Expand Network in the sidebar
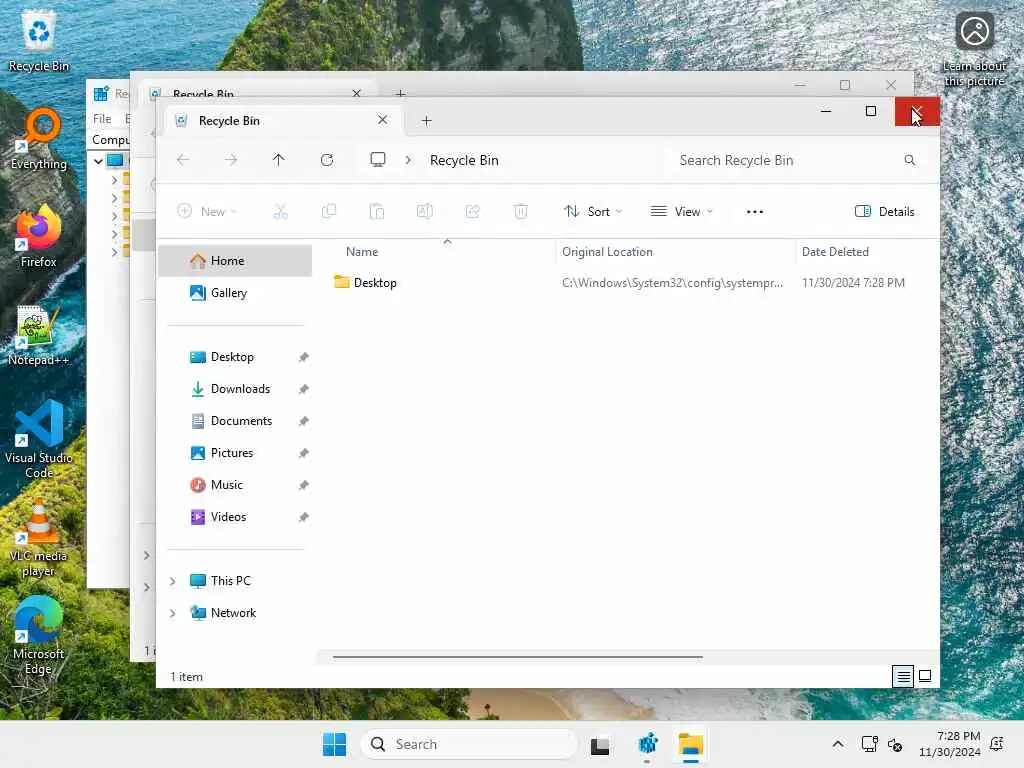1024x768 pixels. pos(172,613)
